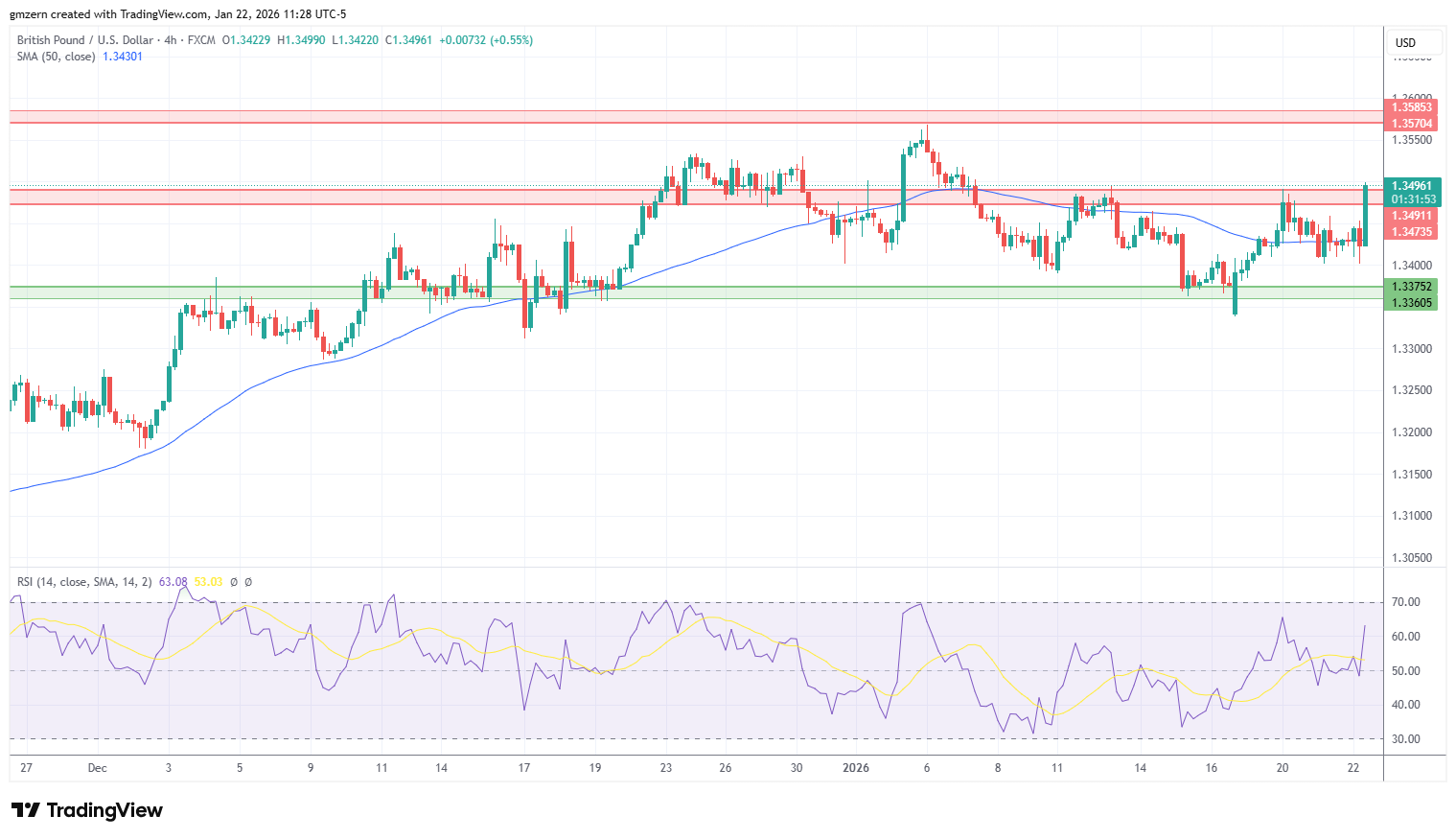Click the RSI moving average value 53.03
Screen dimensions: 1456x839
(208, 582)
